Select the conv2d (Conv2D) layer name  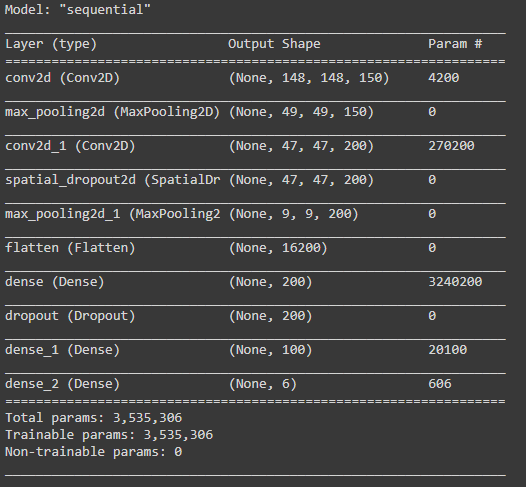point(62,78)
